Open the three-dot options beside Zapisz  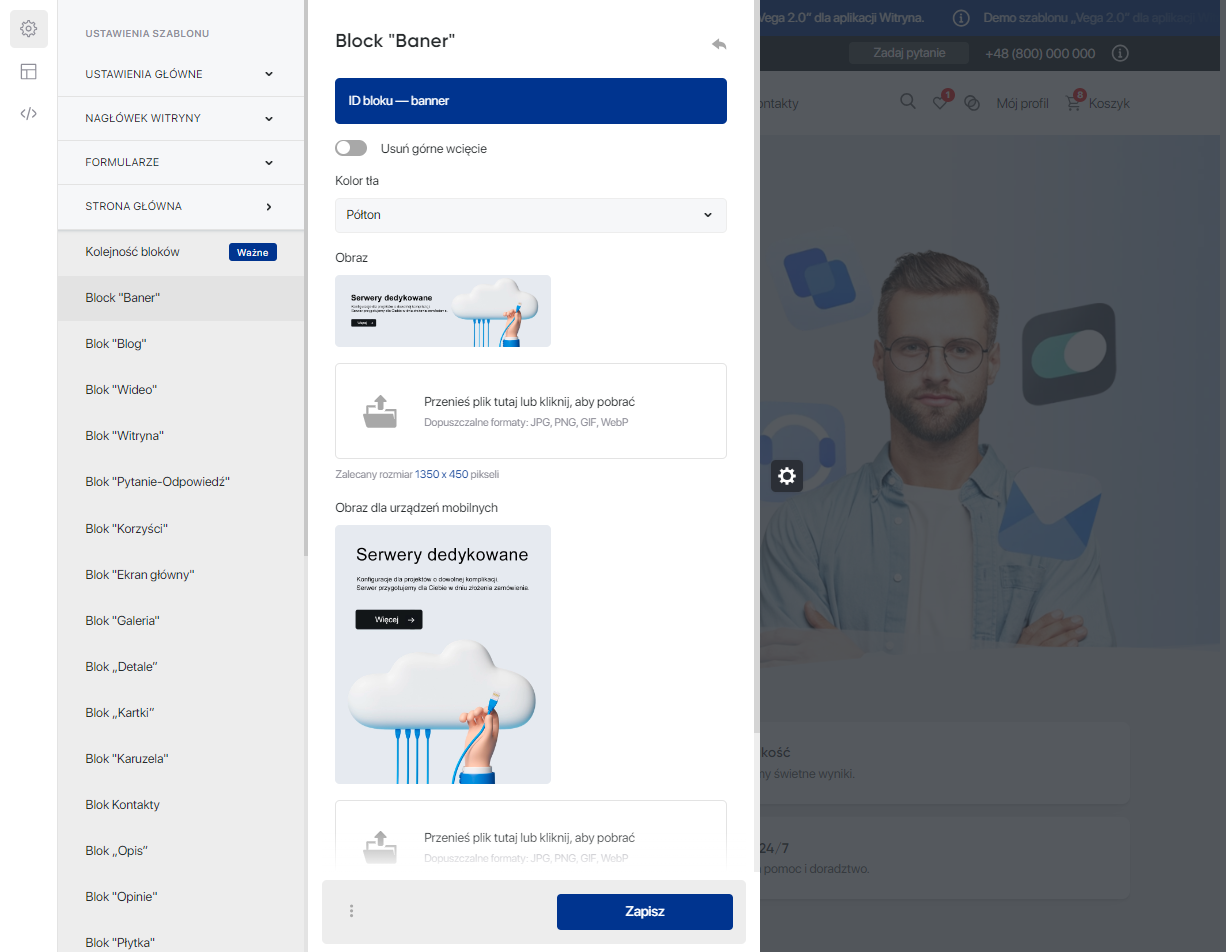[351, 911]
